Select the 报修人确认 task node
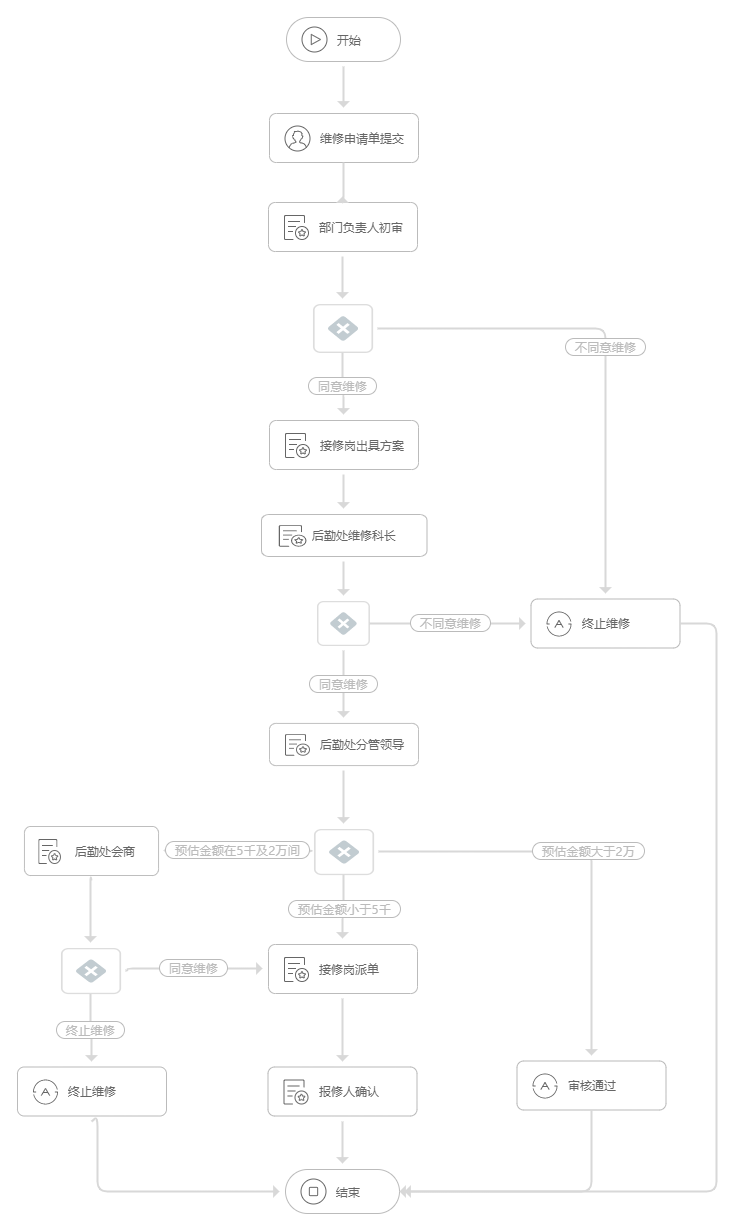This screenshot has width=742, height=1230. (342, 1091)
